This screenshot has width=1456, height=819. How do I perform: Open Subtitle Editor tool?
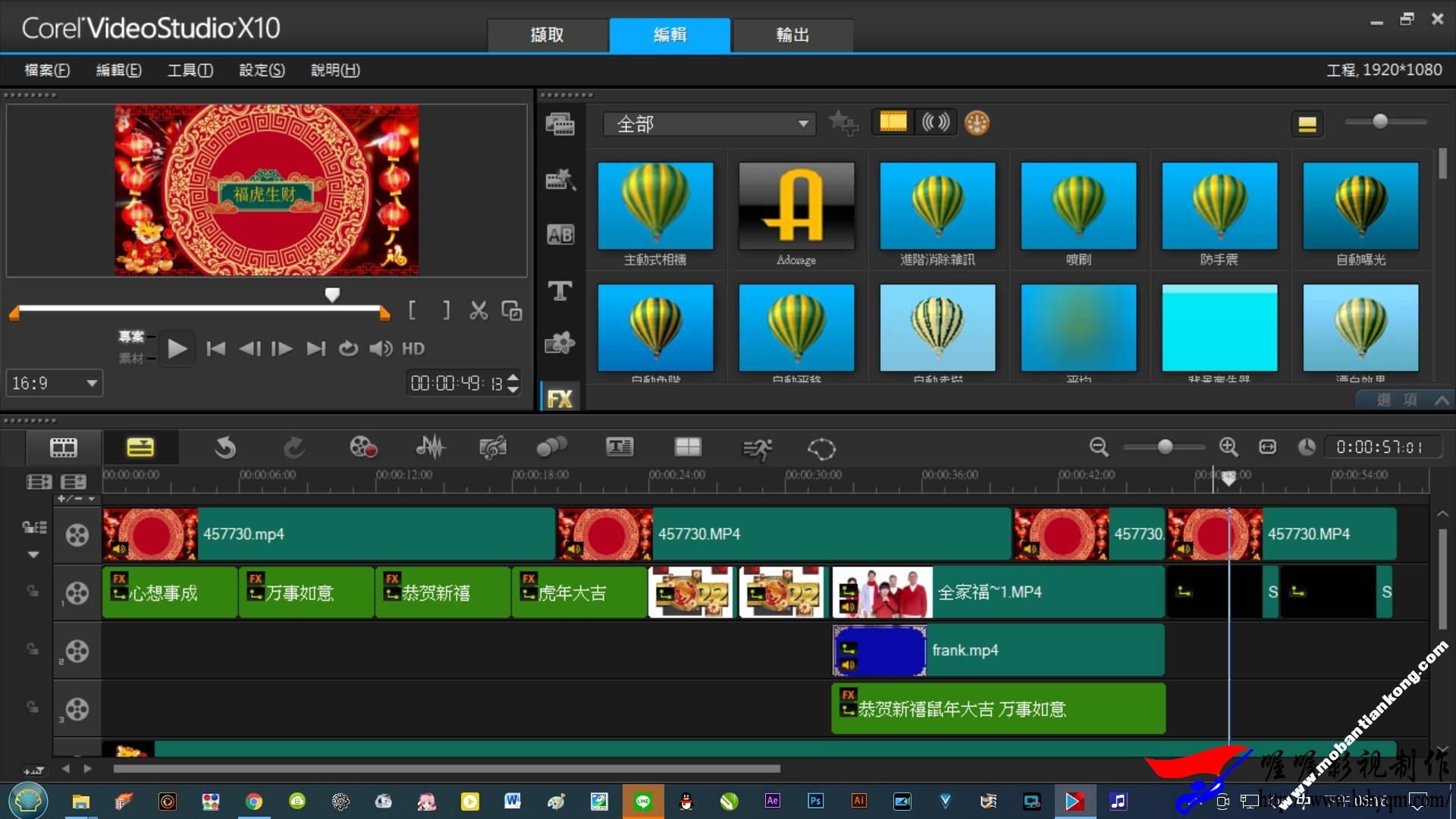[620, 447]
